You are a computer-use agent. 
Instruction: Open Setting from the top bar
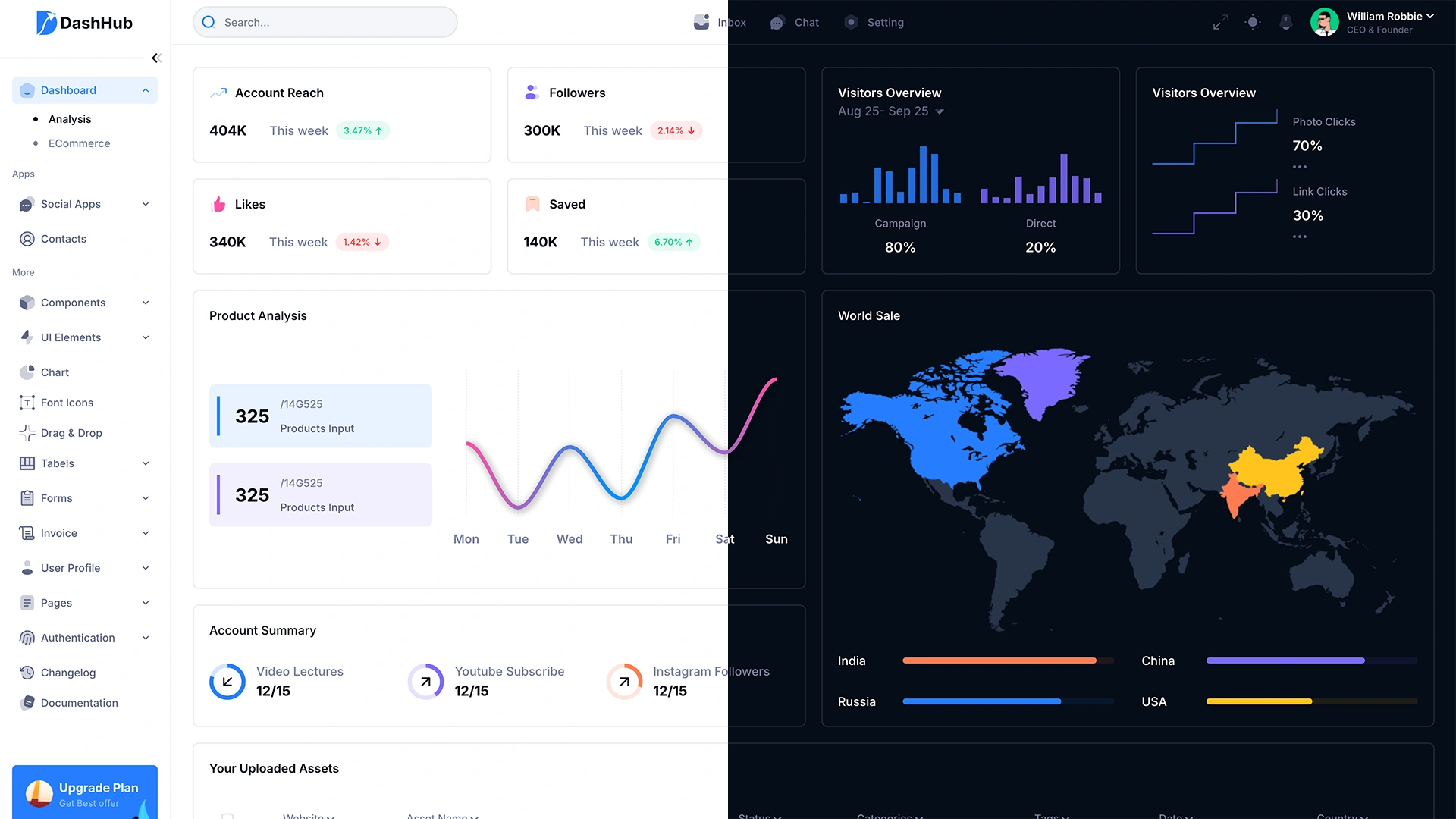(x=874, y=23)
